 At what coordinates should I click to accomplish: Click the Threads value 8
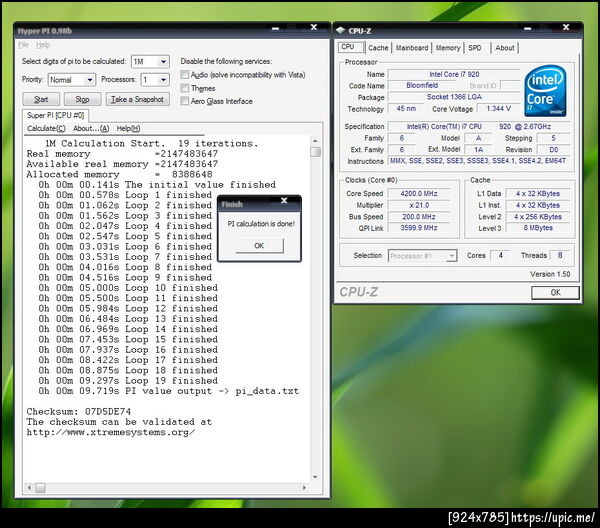tap(560, 255)
